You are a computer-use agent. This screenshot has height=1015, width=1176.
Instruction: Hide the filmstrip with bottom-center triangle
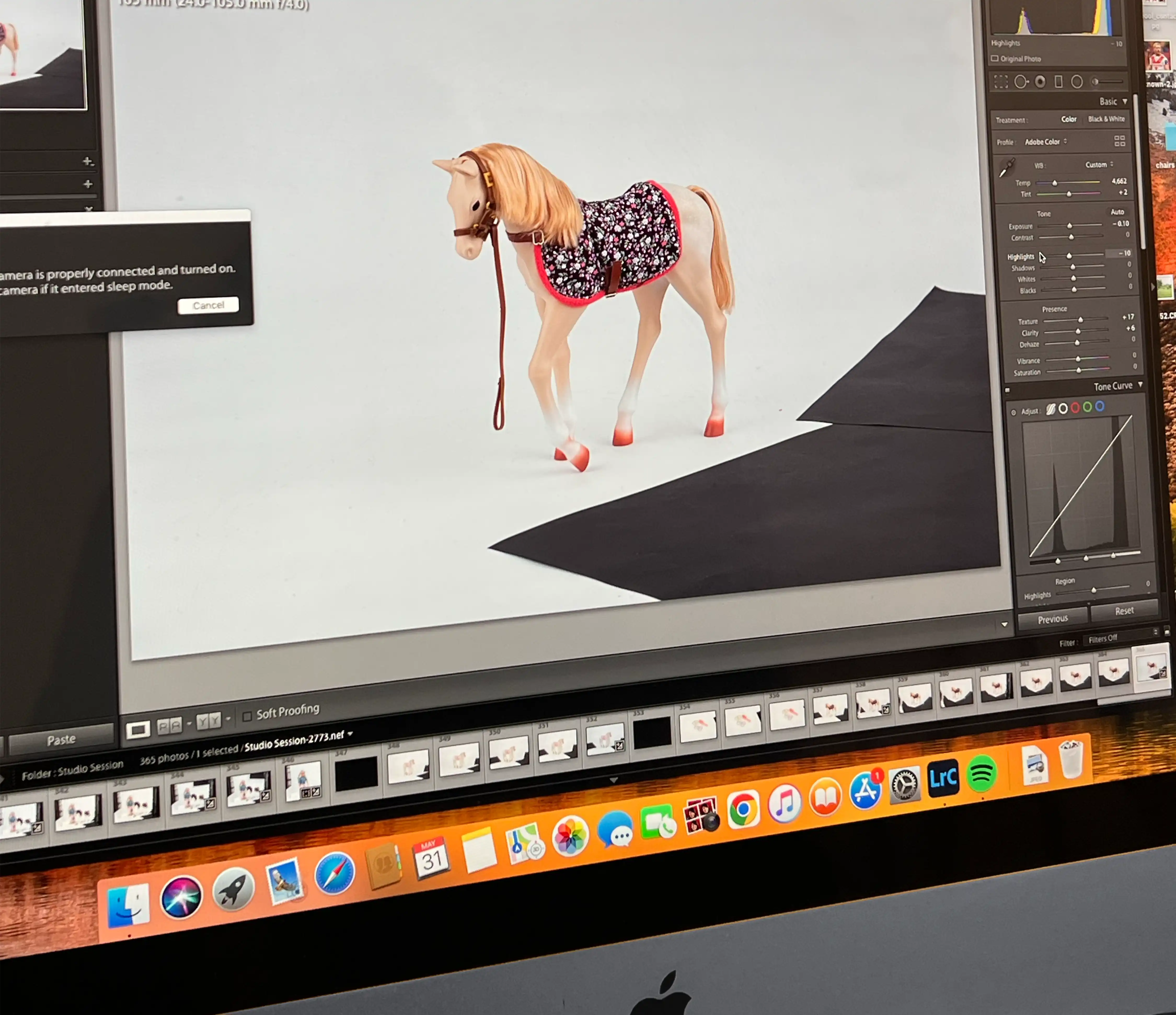[614, 781]
